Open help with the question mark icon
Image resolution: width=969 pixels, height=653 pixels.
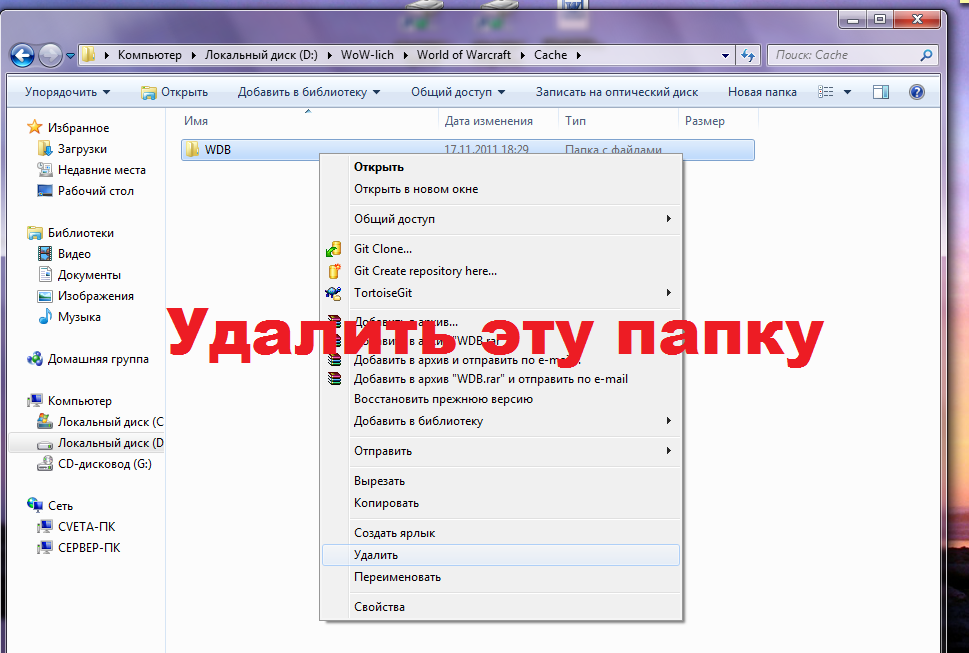point(917,92)
